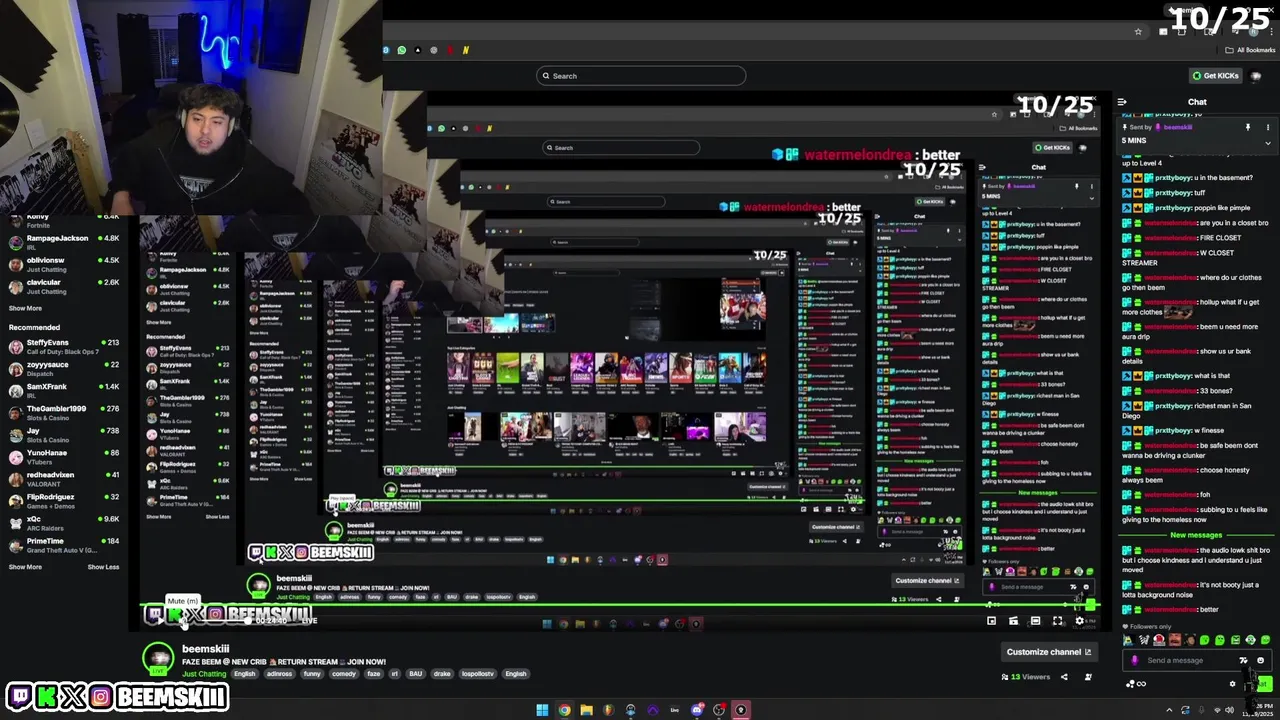The image size is (1280, 720).
Task: Click the user icon next to share
Action: click(1088, 677)
